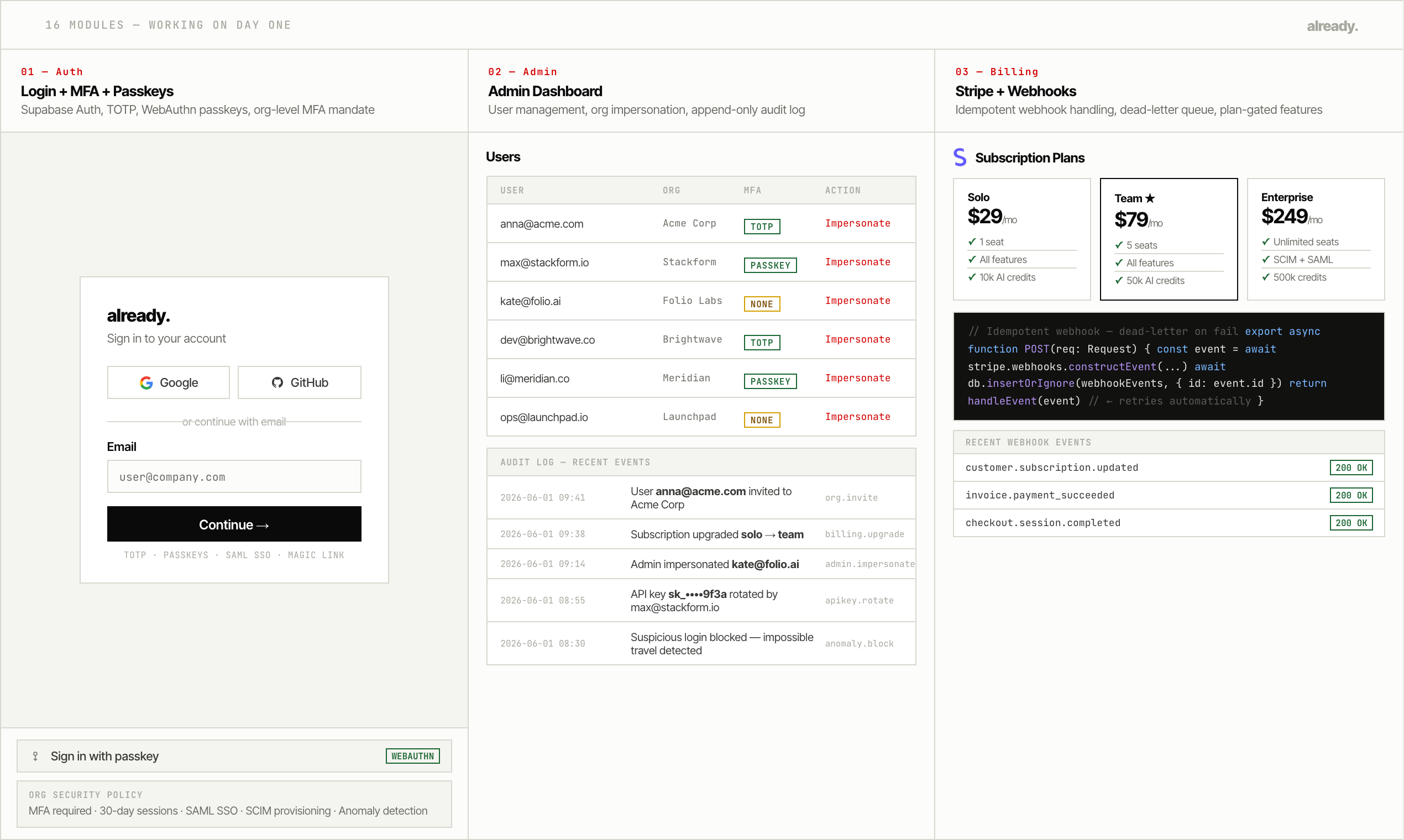
Task: Click the Stripe + Webhooks heading
Action: pos(1015,91)
